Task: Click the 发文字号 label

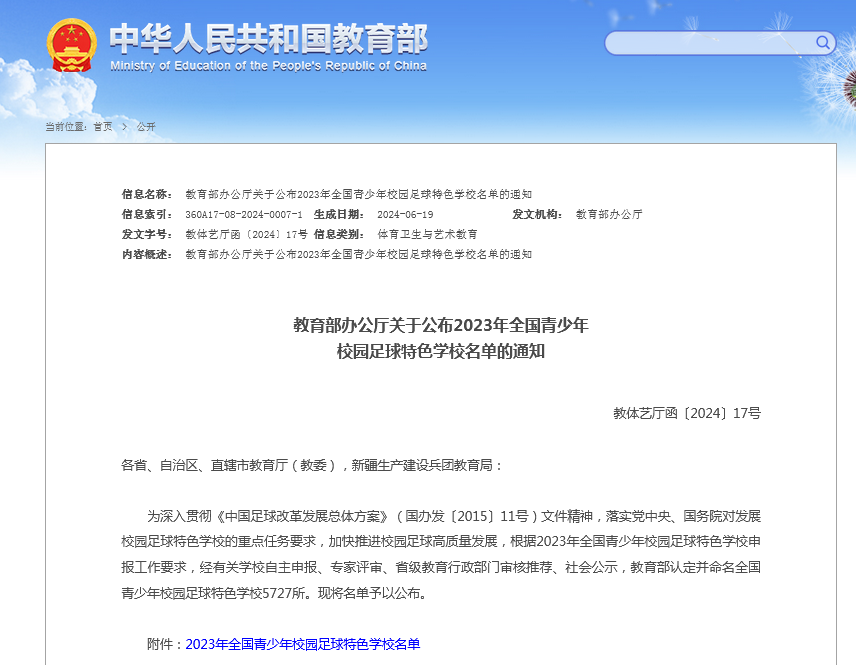Action: (x=147, y=234)
